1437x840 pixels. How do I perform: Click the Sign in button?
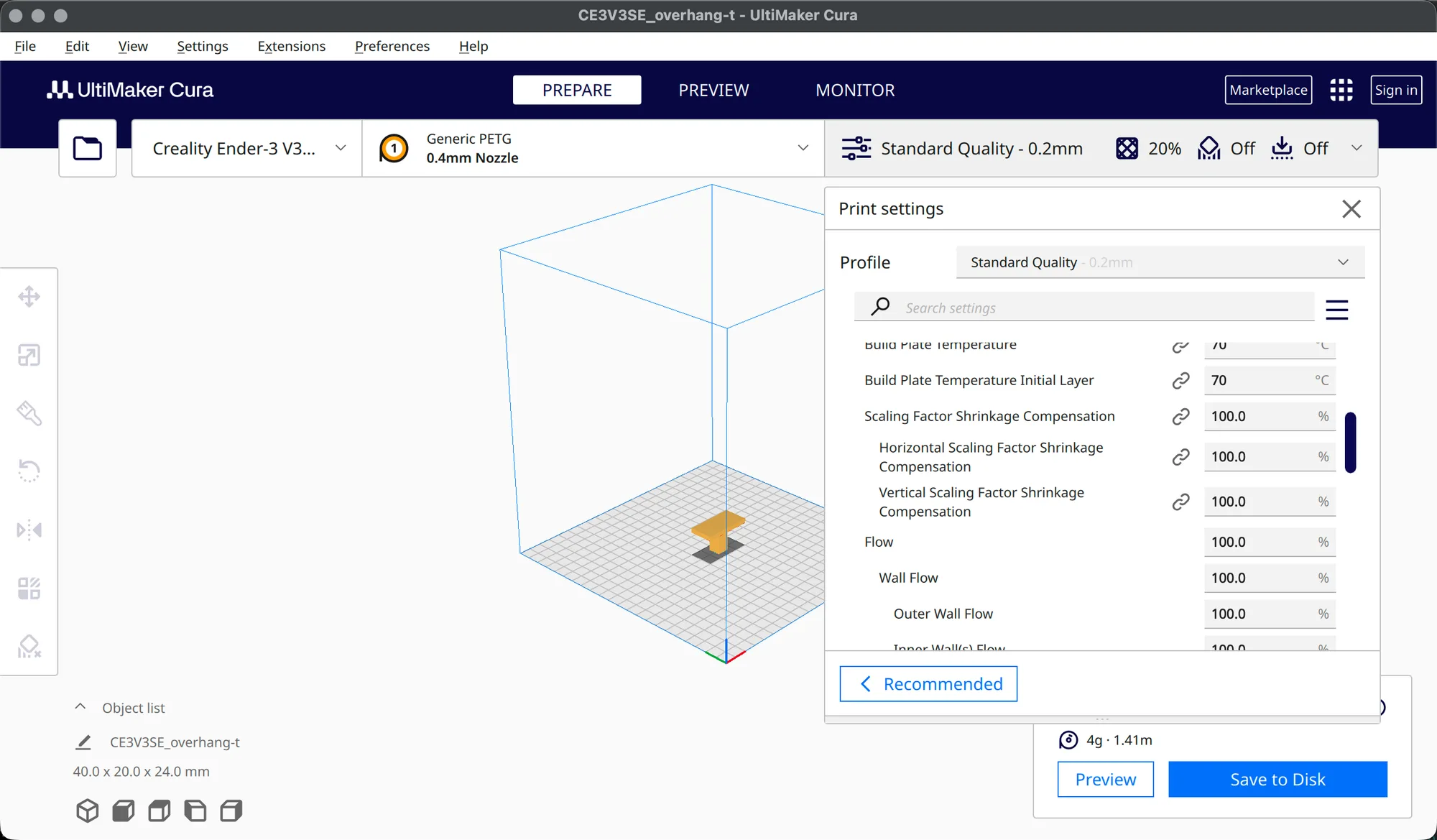pos(1396,90)
